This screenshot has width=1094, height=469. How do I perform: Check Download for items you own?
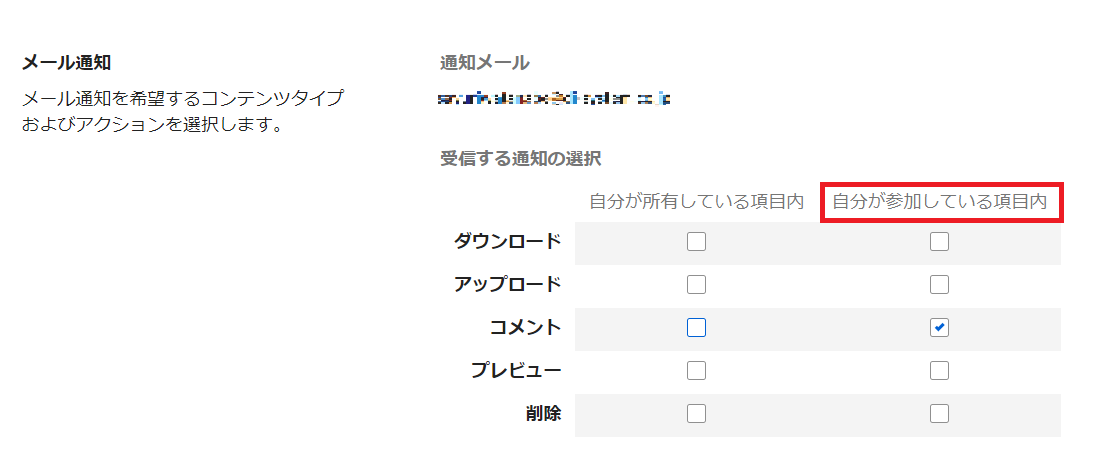pyautogui.click(x=697, y=241)
